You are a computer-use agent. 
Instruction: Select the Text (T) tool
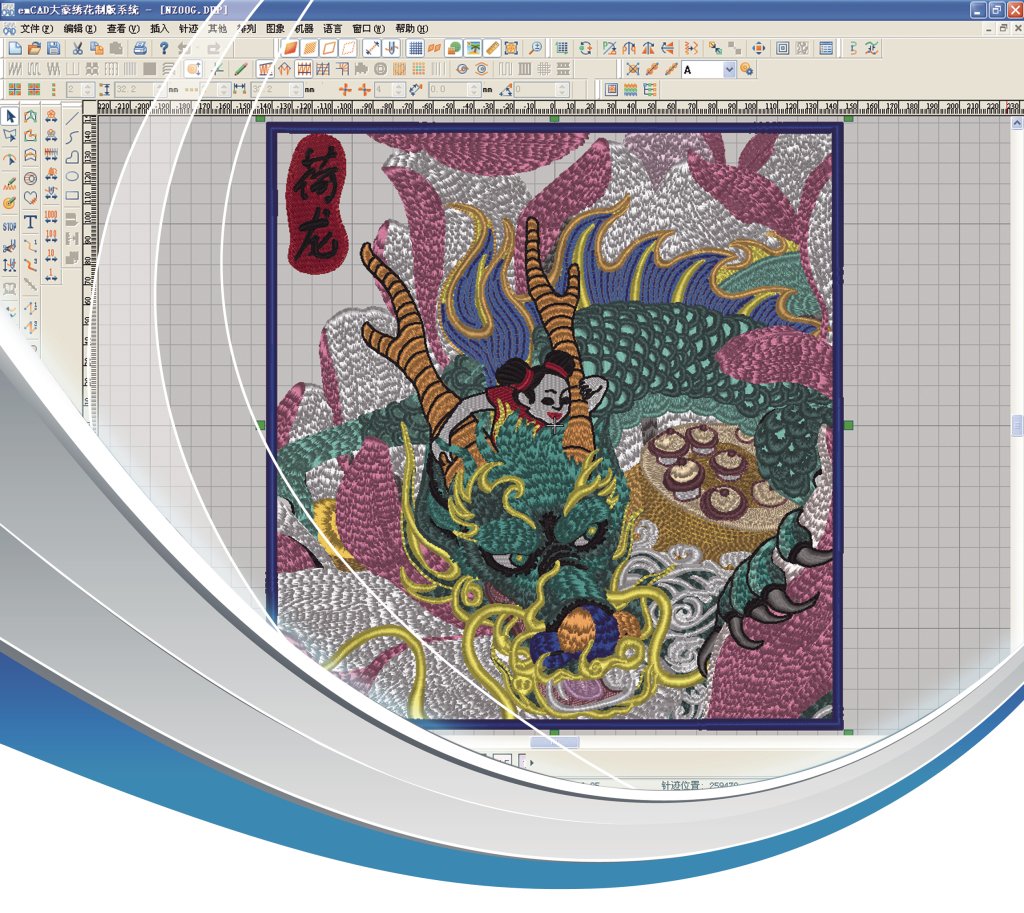click(x=30, y=223)
